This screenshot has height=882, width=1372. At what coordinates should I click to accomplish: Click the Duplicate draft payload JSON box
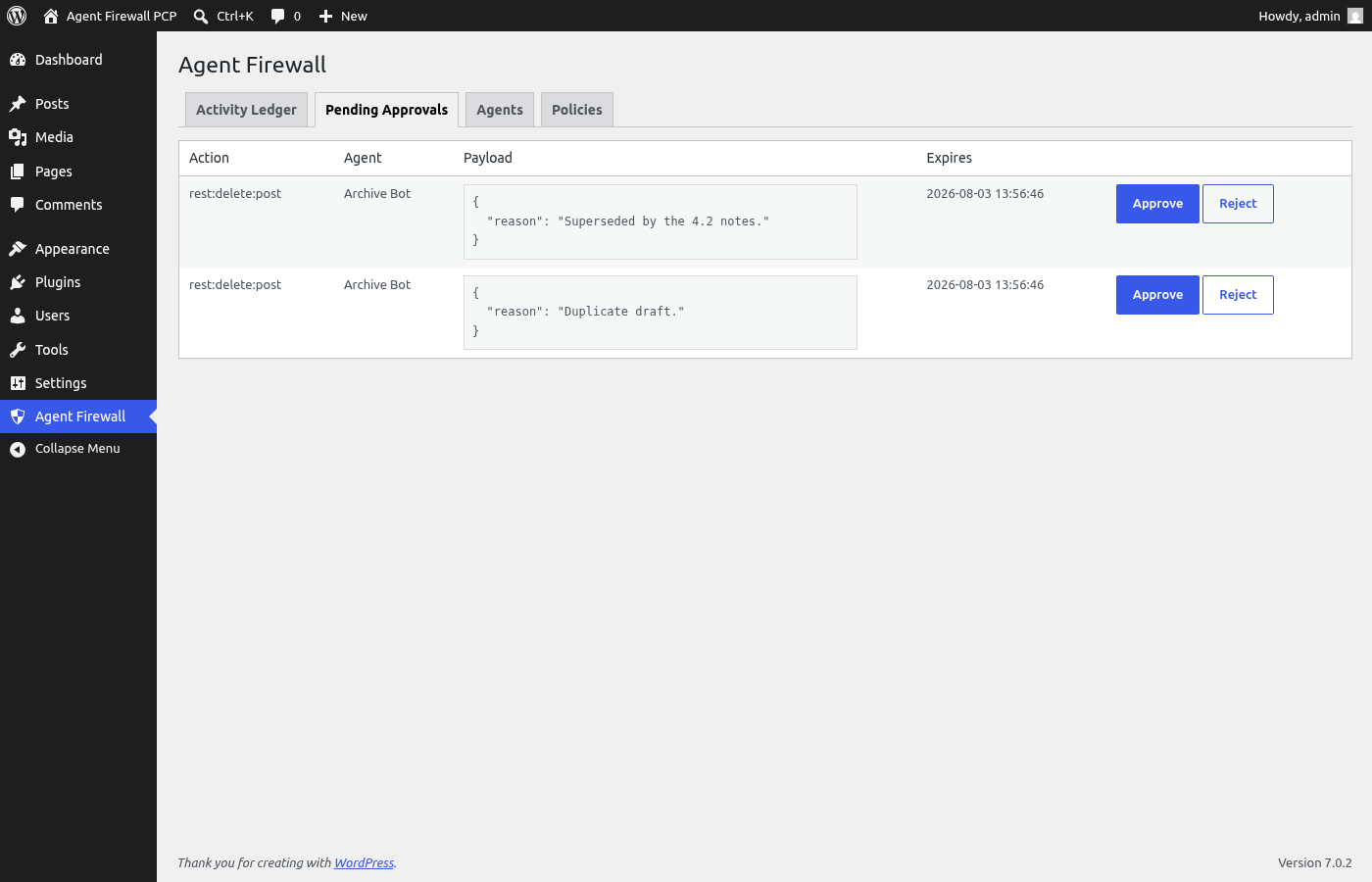coord(661,313)
